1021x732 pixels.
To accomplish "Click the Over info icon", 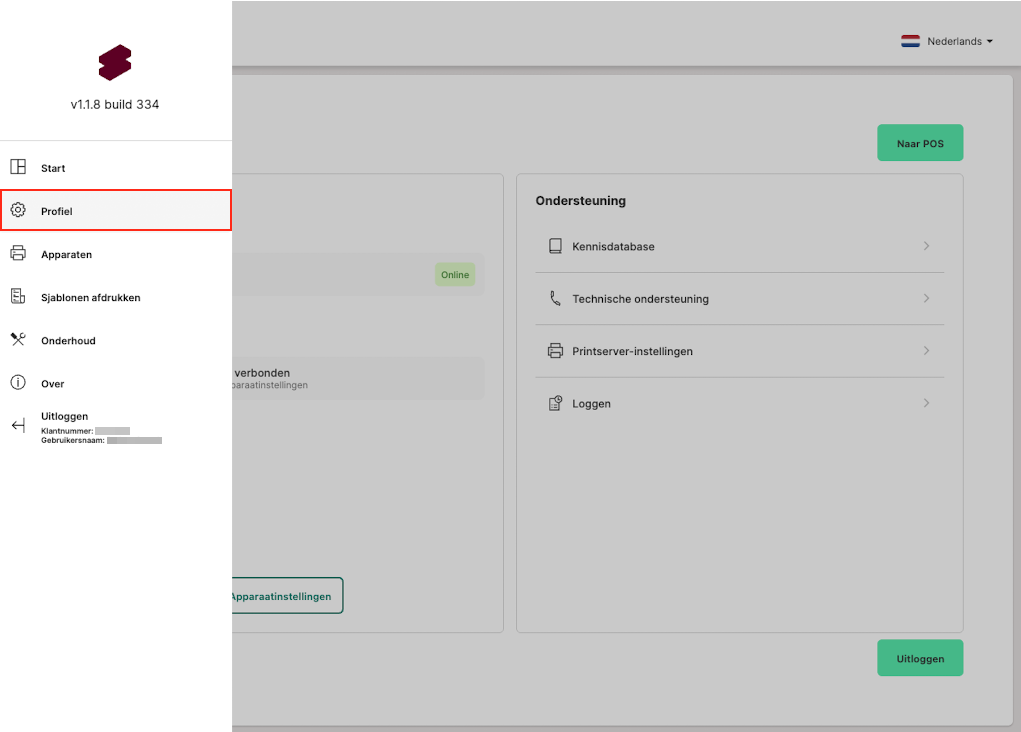I will click(x=18, y=383).
